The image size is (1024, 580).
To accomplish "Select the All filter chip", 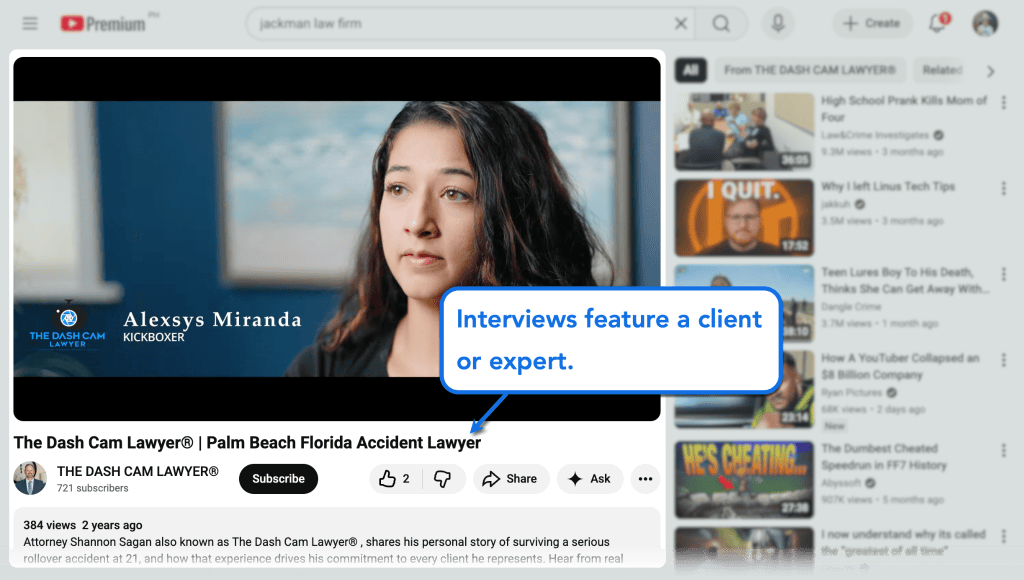I will click(691, 70).
